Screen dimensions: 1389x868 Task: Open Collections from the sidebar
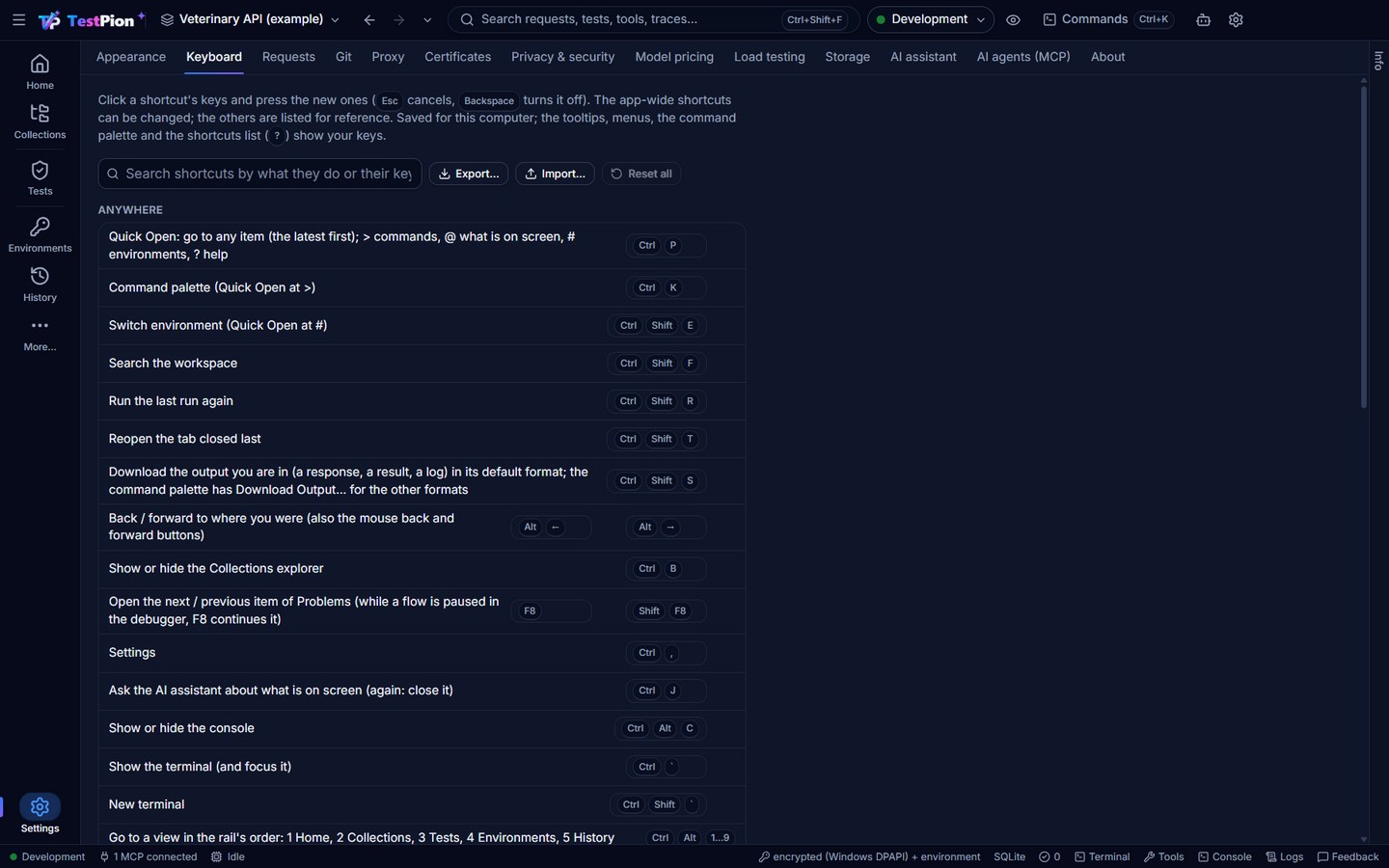tap(40, 122)
